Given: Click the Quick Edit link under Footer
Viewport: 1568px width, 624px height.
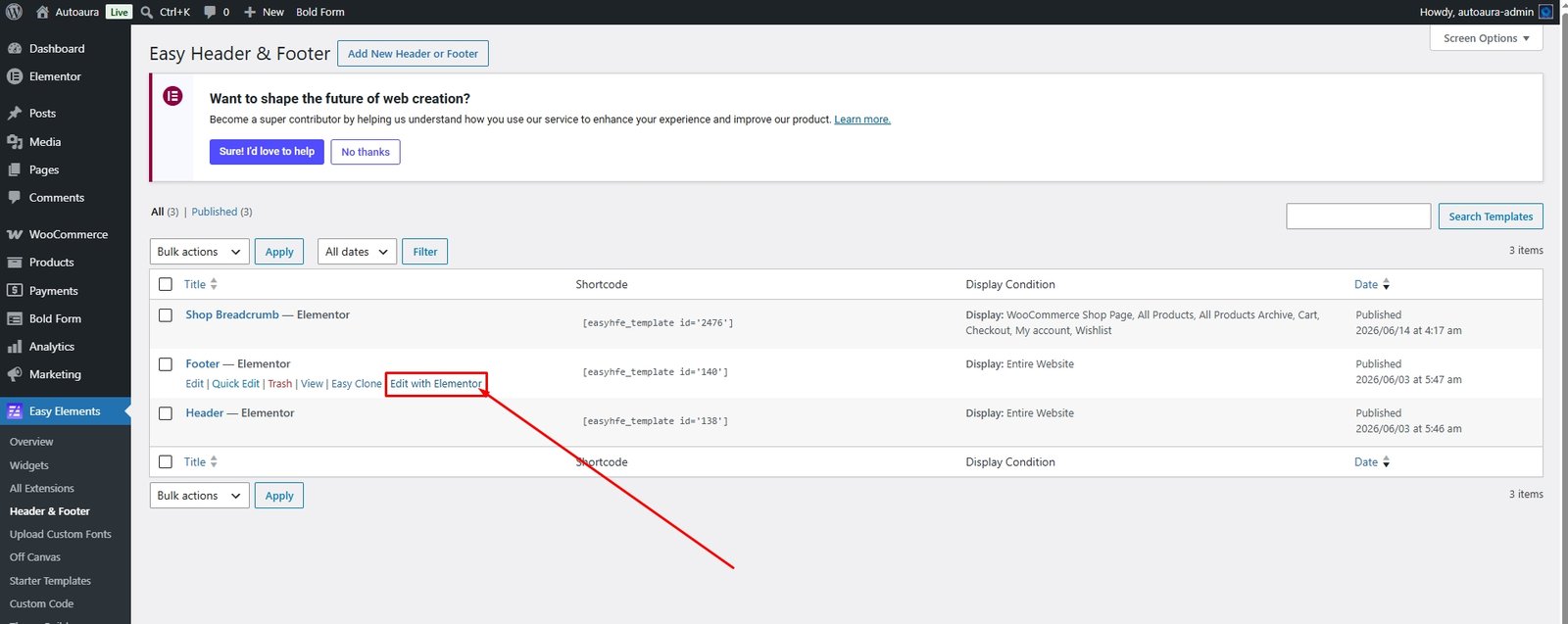Looking at the screenshot, I should coord(236,384).
